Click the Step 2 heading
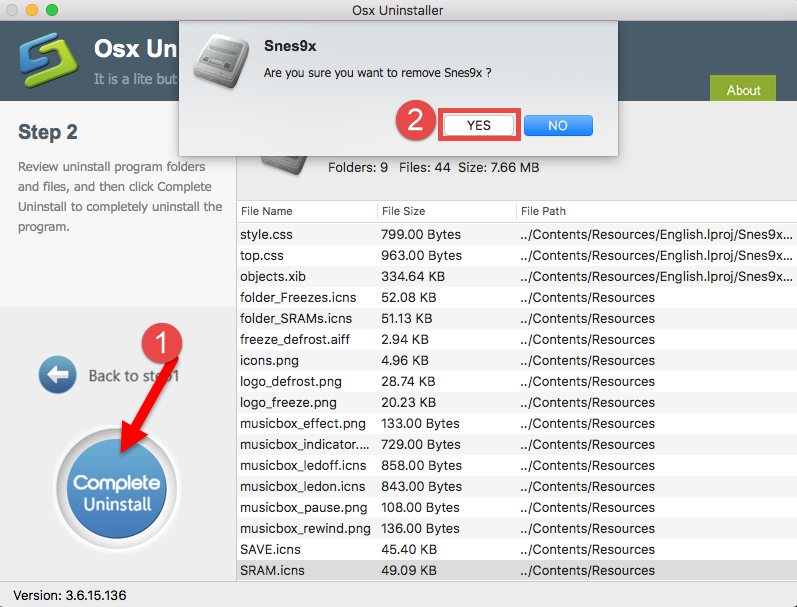This screenshot has width=797, height=607. click(48, 132)
